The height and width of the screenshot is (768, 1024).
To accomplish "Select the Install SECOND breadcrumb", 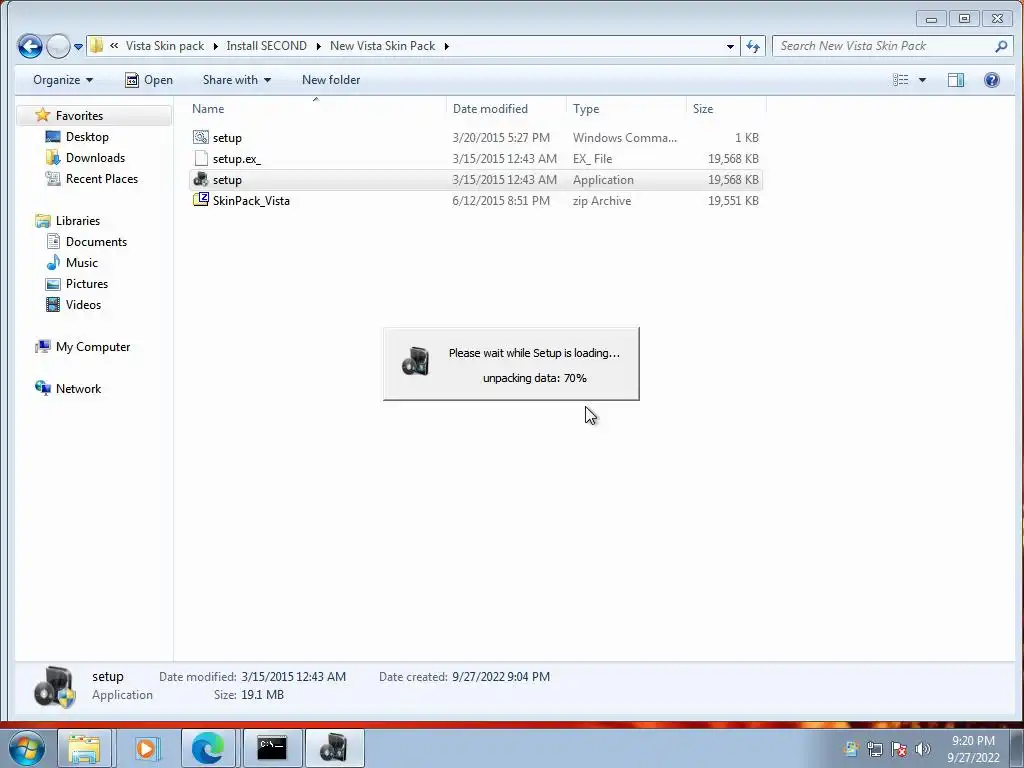I will click(x=266, y=46).
